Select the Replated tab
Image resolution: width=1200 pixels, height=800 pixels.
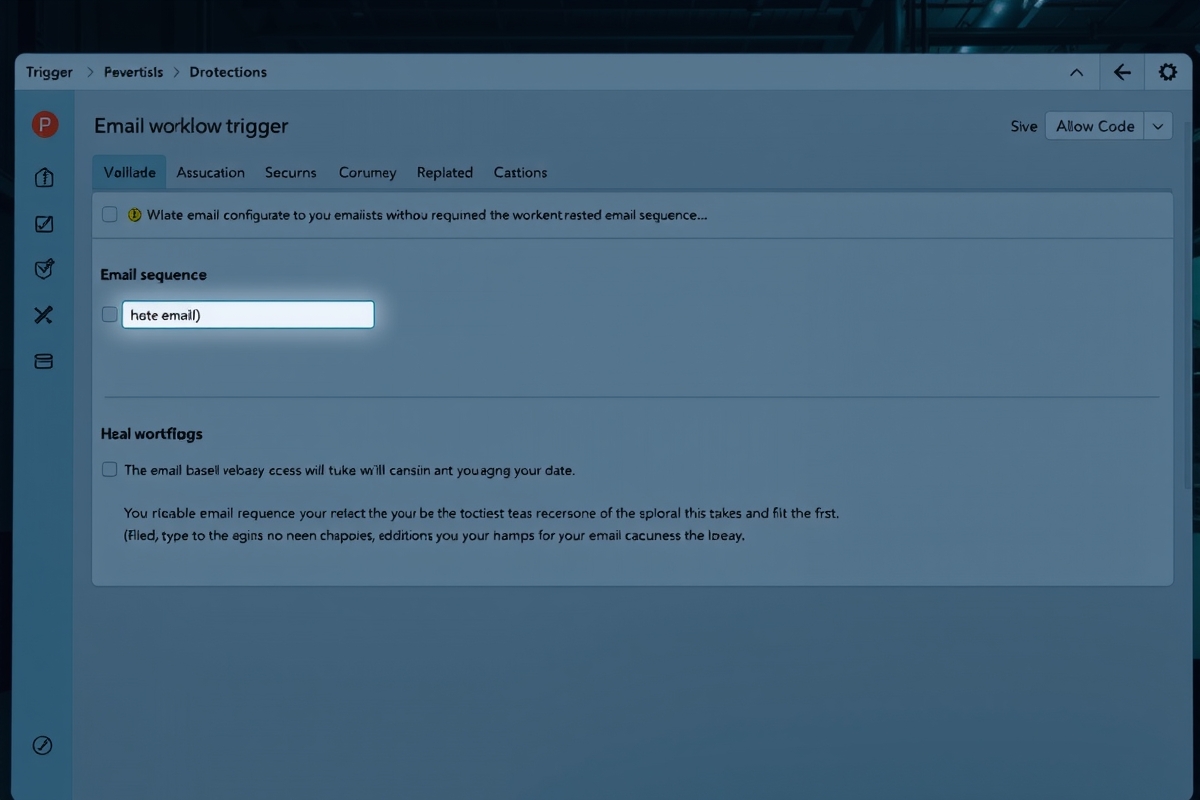tap(445, 172)
